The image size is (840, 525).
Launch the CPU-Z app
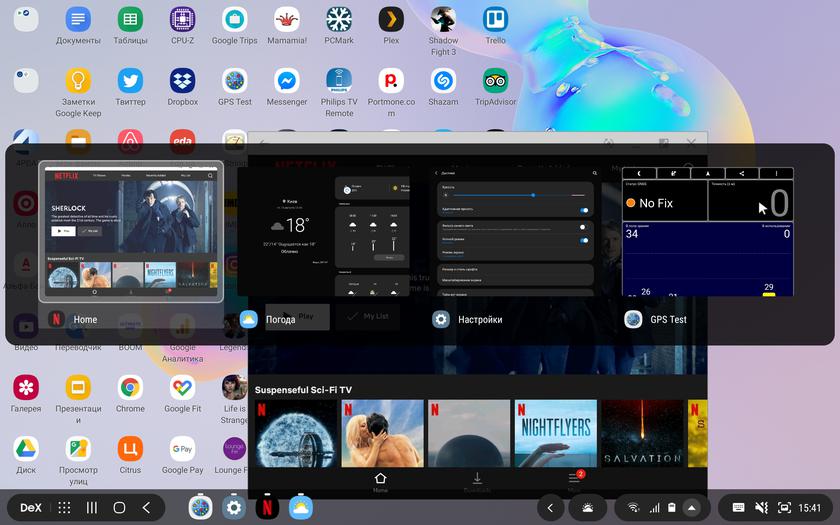pos(182,20)
